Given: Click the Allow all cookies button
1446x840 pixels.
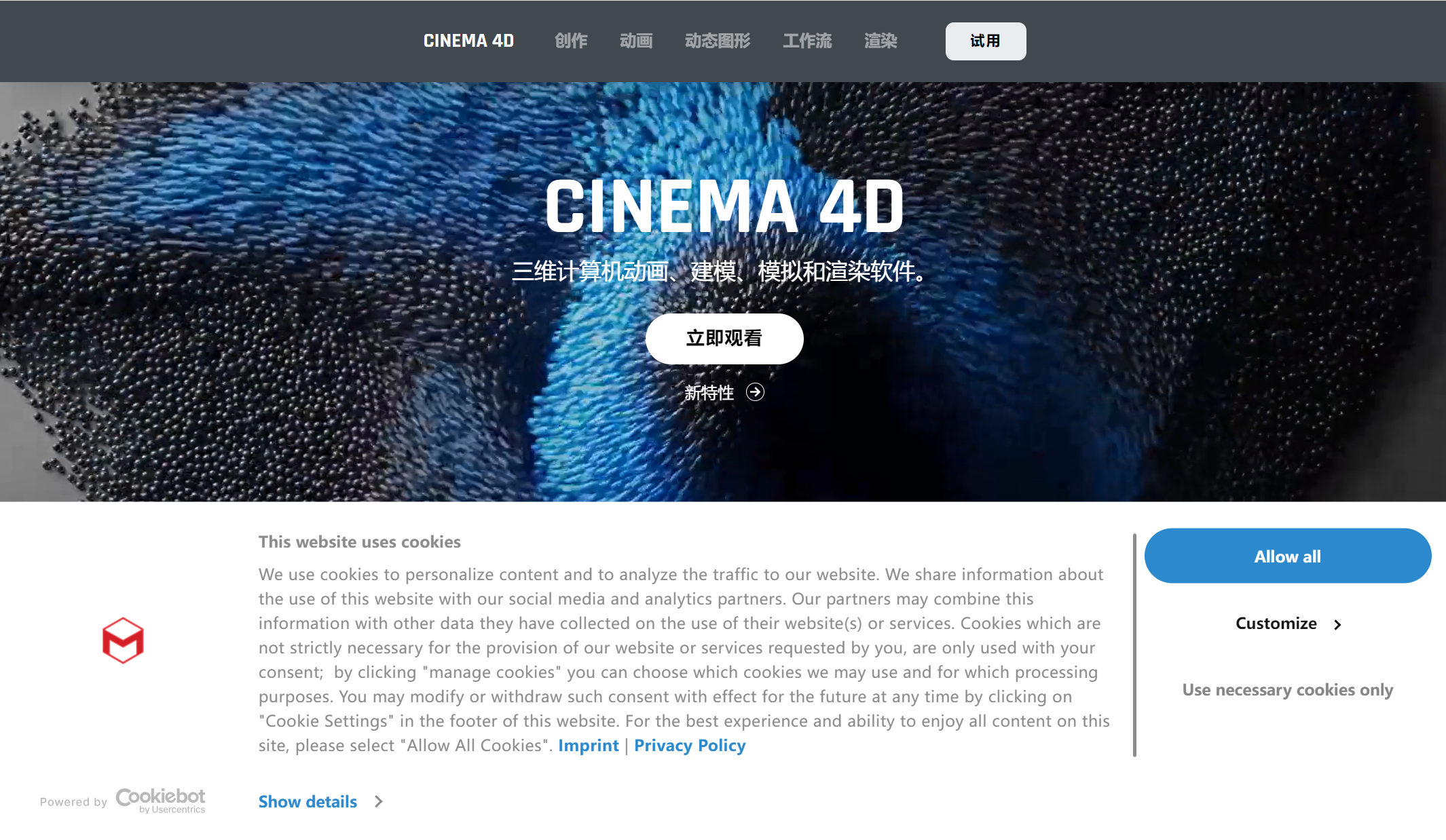Looking at the screenshot, I should [x=1288, y=556].
